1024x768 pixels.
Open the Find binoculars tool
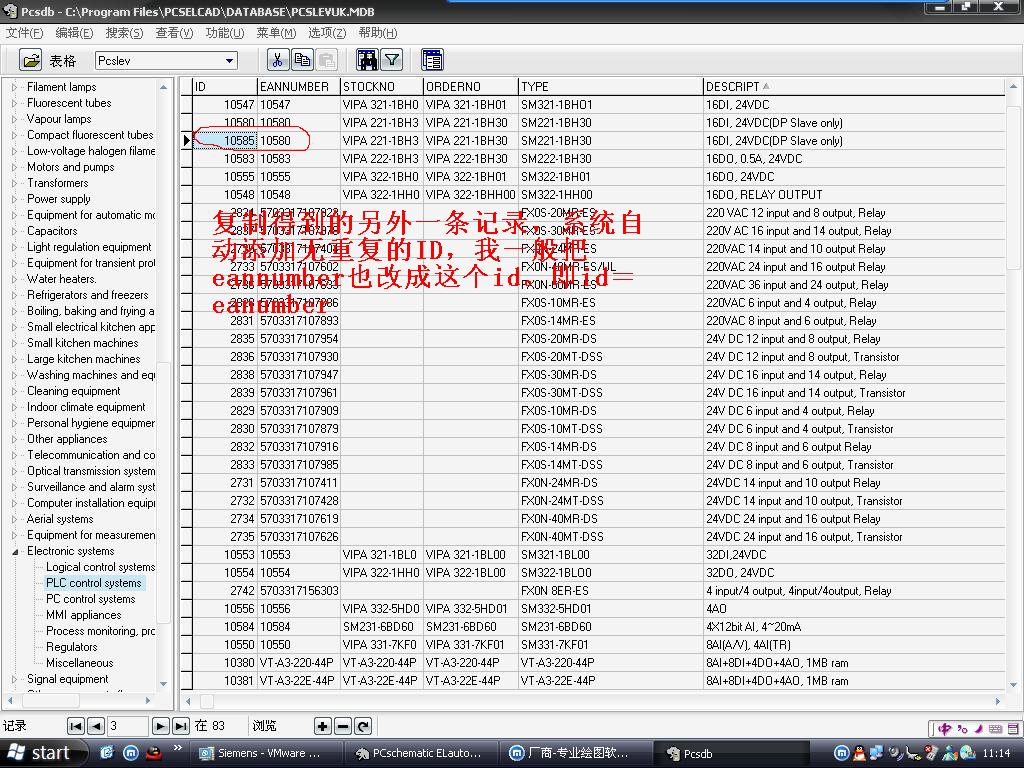click(x=367, y=60)
